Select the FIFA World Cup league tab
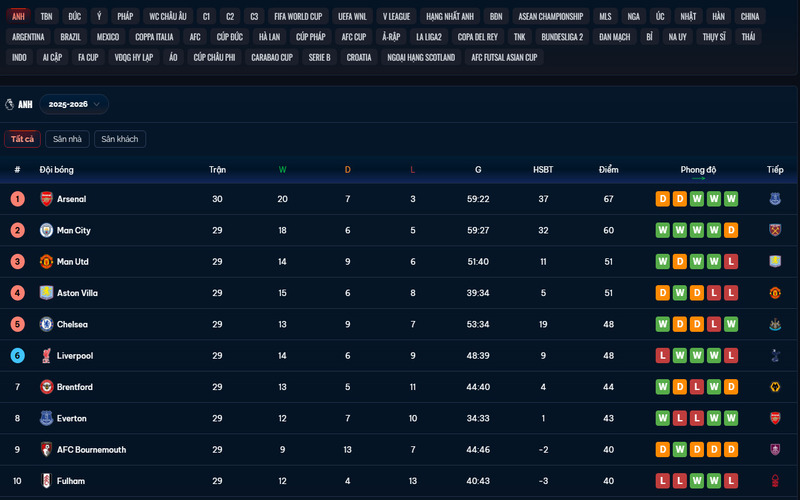 pyautogui.click(x=298, y=17)
